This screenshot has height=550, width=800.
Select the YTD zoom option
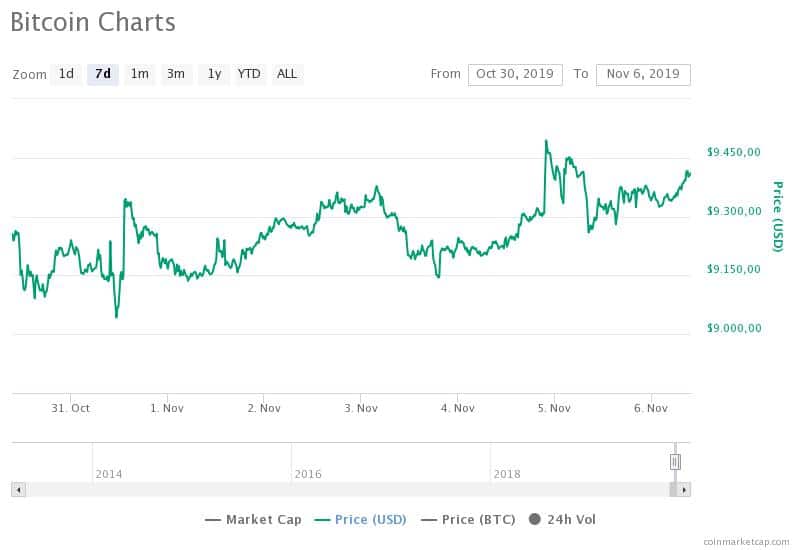(x=249, y=74)
